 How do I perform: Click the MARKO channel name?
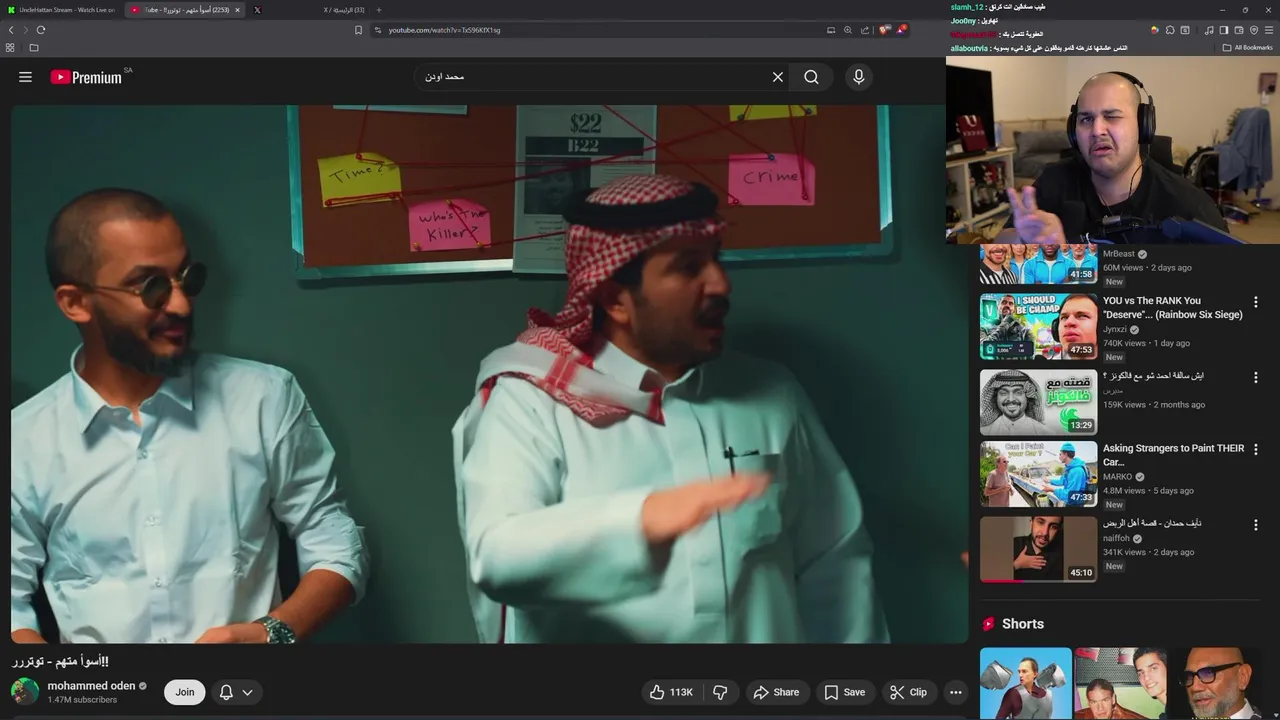coord(1118,477)
